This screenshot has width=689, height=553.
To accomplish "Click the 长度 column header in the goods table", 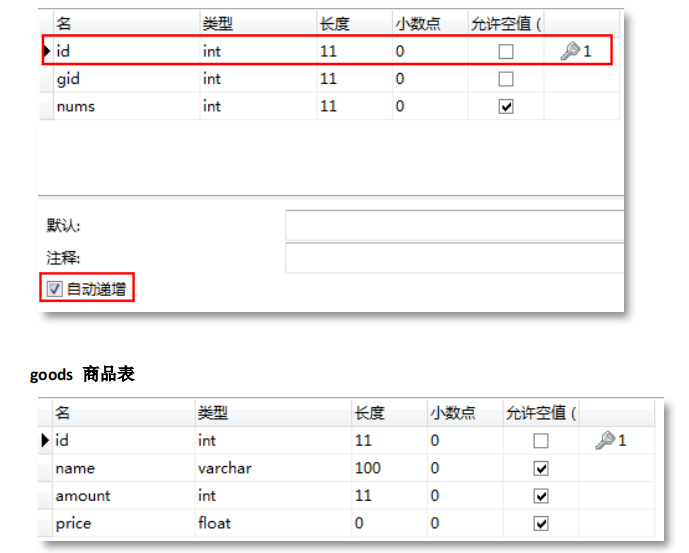I will 389,412.
